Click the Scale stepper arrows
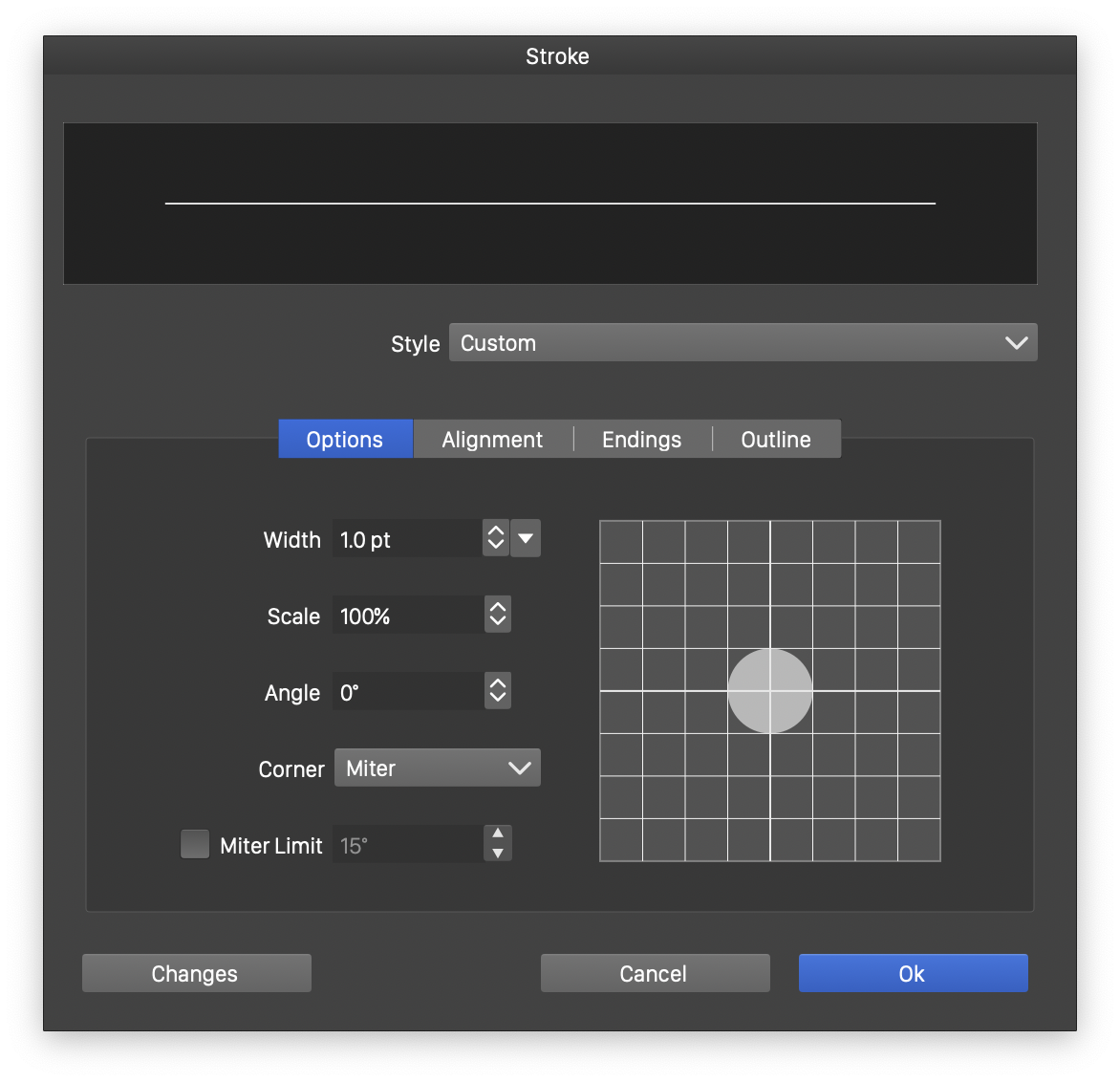Screen dimensions: 1120x1082 click(497, 615)
